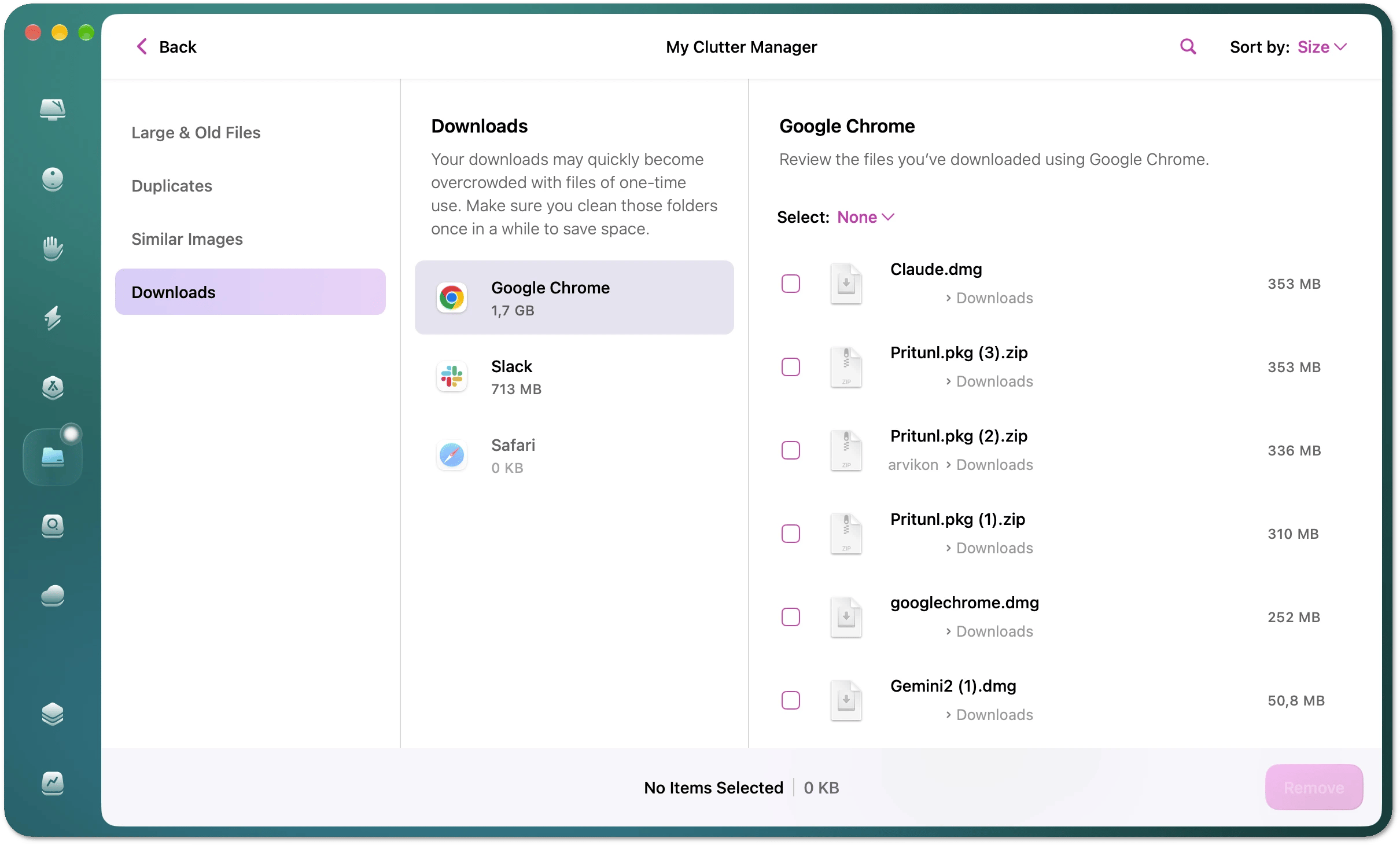Open the Select None dropdown

[865, 217]
